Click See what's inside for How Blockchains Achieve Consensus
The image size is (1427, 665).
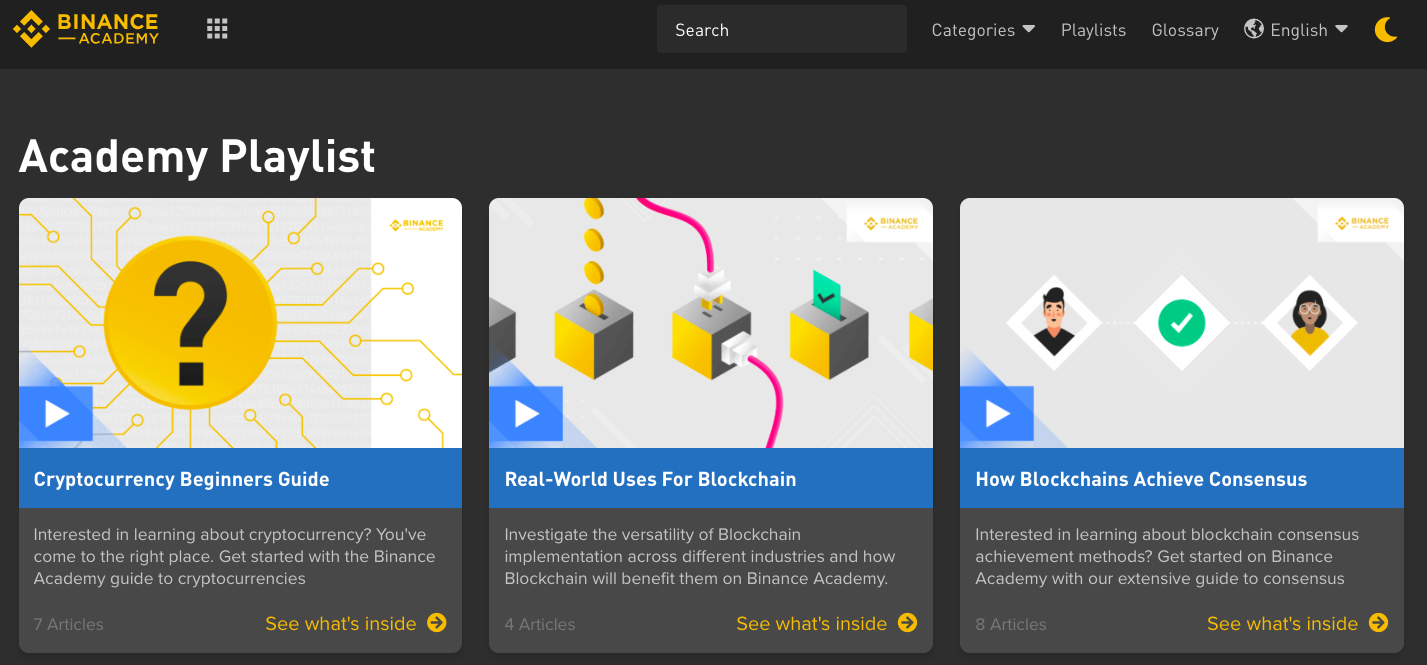pos(1282,623)
